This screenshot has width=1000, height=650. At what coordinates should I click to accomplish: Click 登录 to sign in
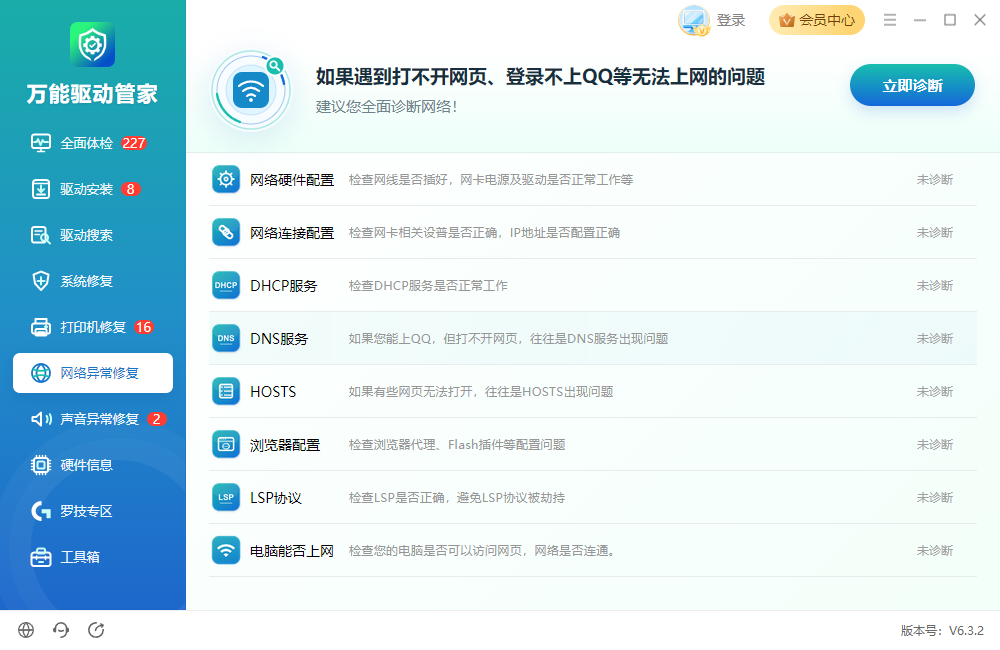[730, 20]
